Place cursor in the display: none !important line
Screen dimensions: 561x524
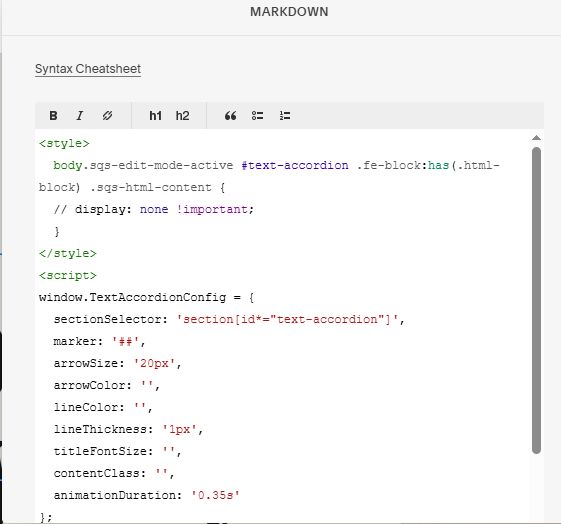point(154,210)
